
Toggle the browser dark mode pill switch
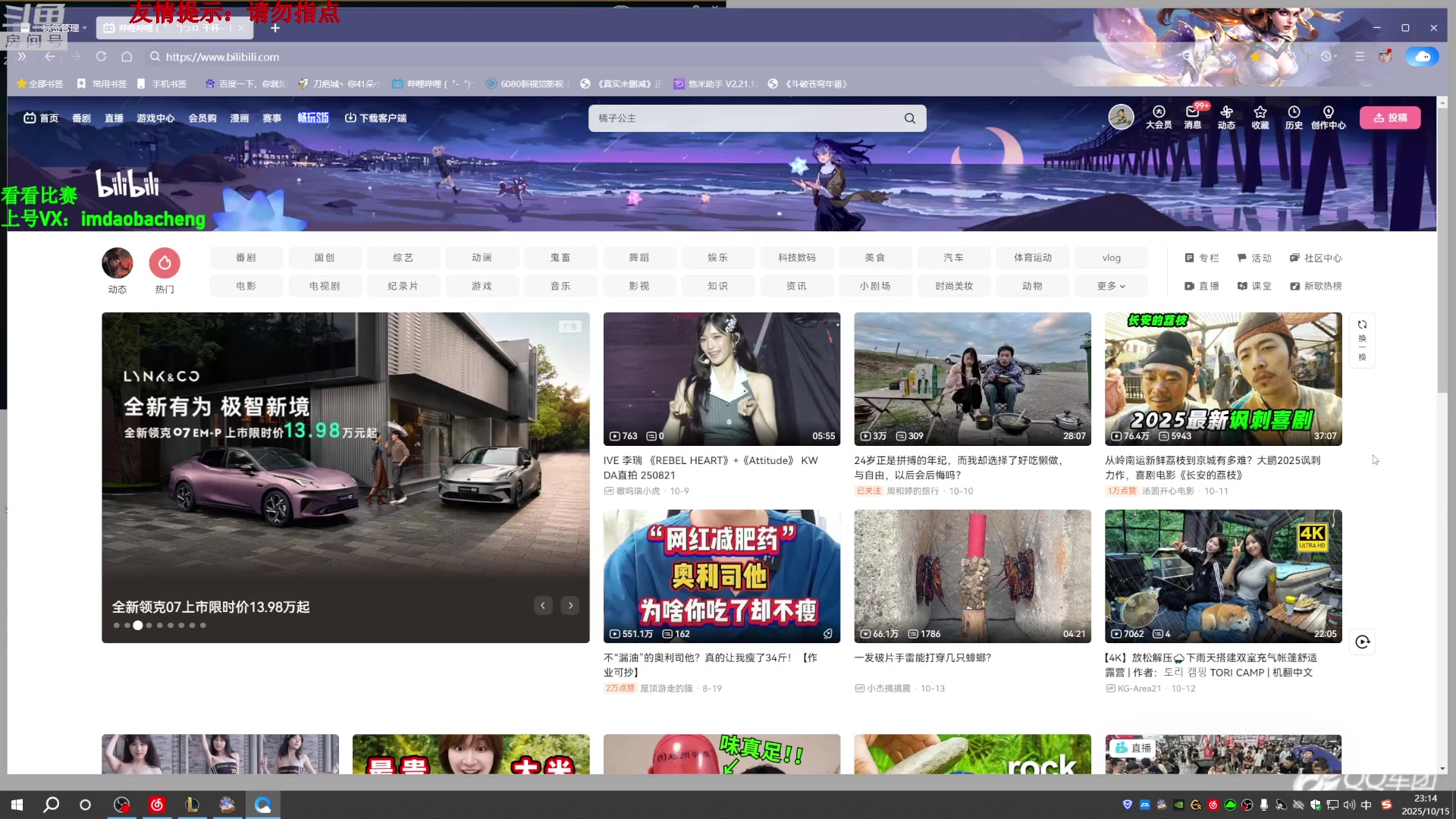point(1423,56)
